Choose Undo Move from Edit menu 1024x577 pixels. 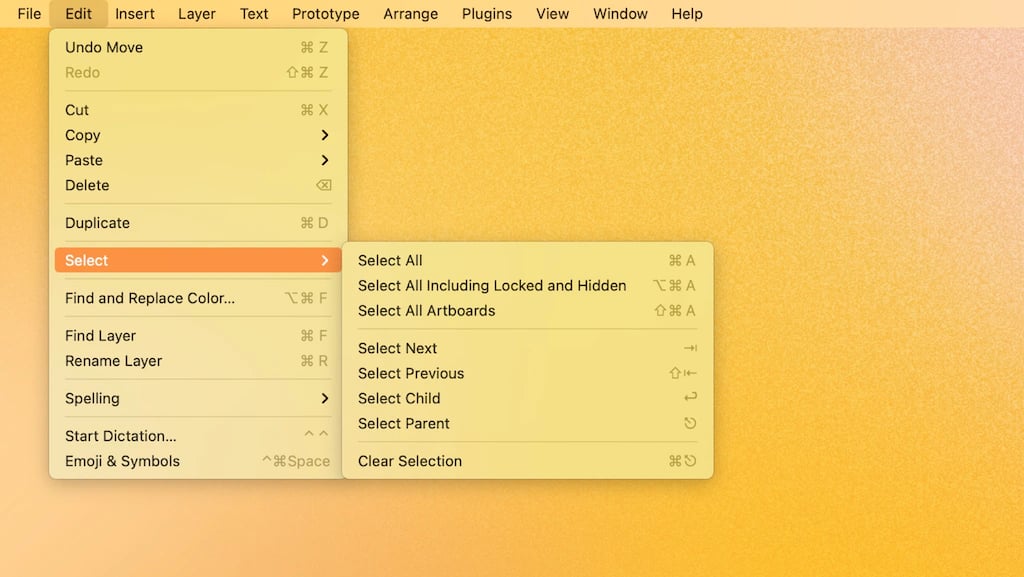pos(198,47)
